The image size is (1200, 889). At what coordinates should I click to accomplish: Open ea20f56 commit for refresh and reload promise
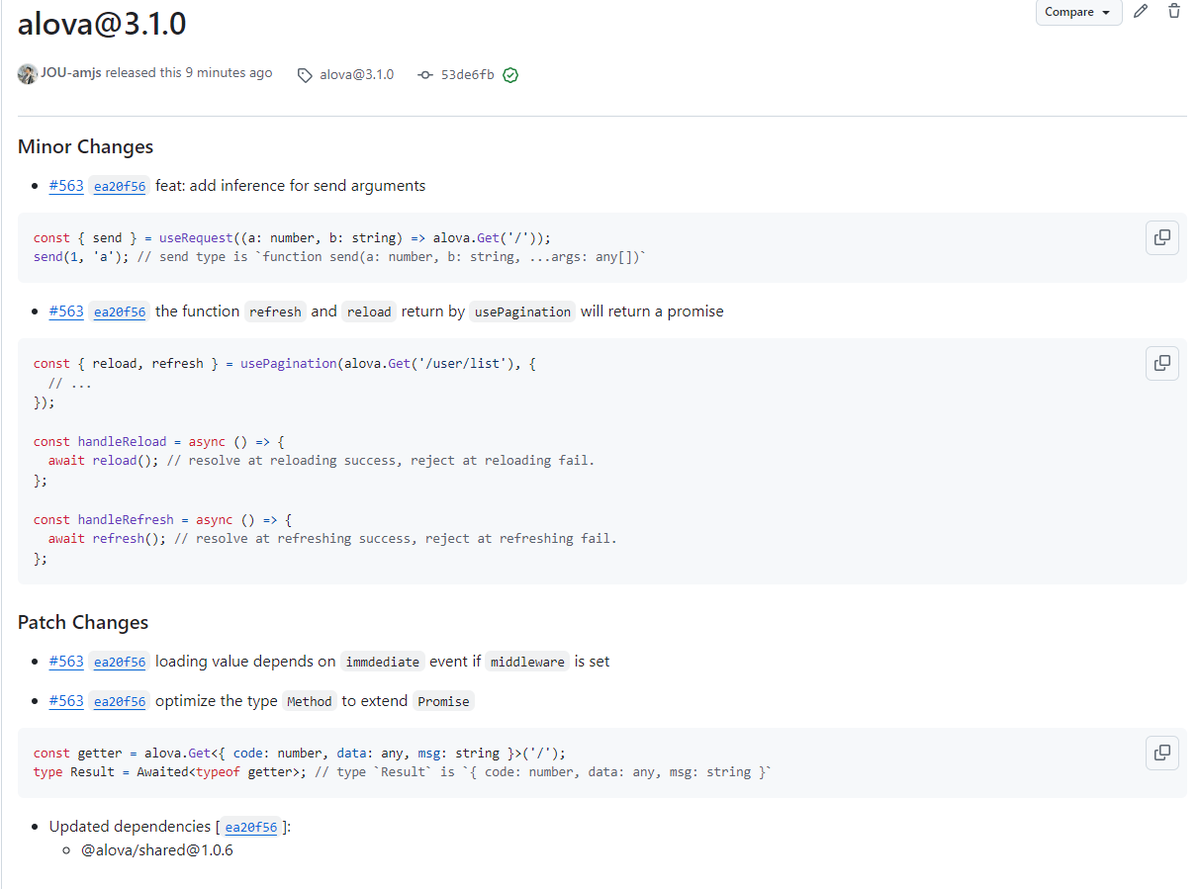click(x=120, y=312)
